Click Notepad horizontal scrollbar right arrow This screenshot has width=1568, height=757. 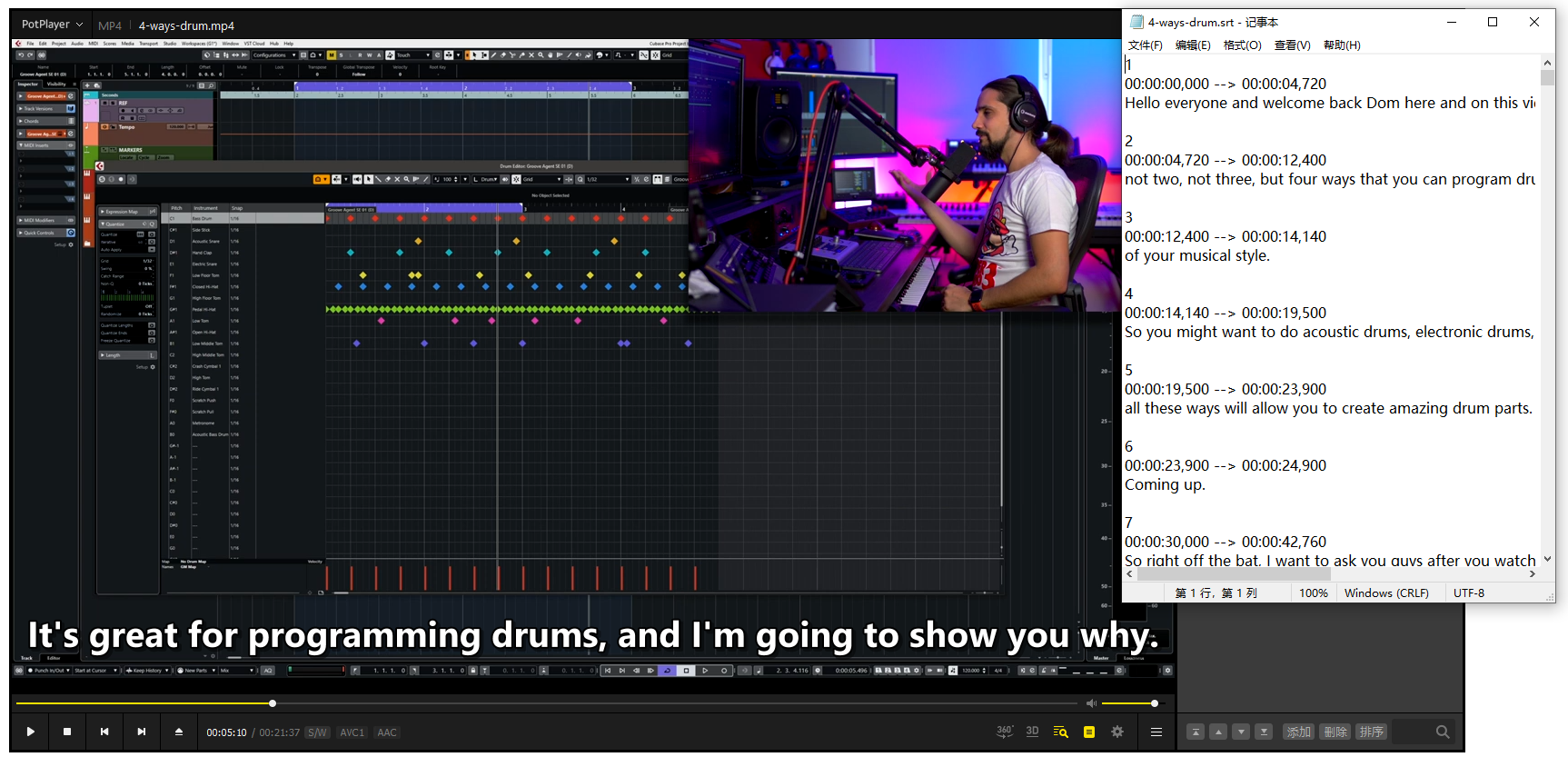[x=1533, y=574]
